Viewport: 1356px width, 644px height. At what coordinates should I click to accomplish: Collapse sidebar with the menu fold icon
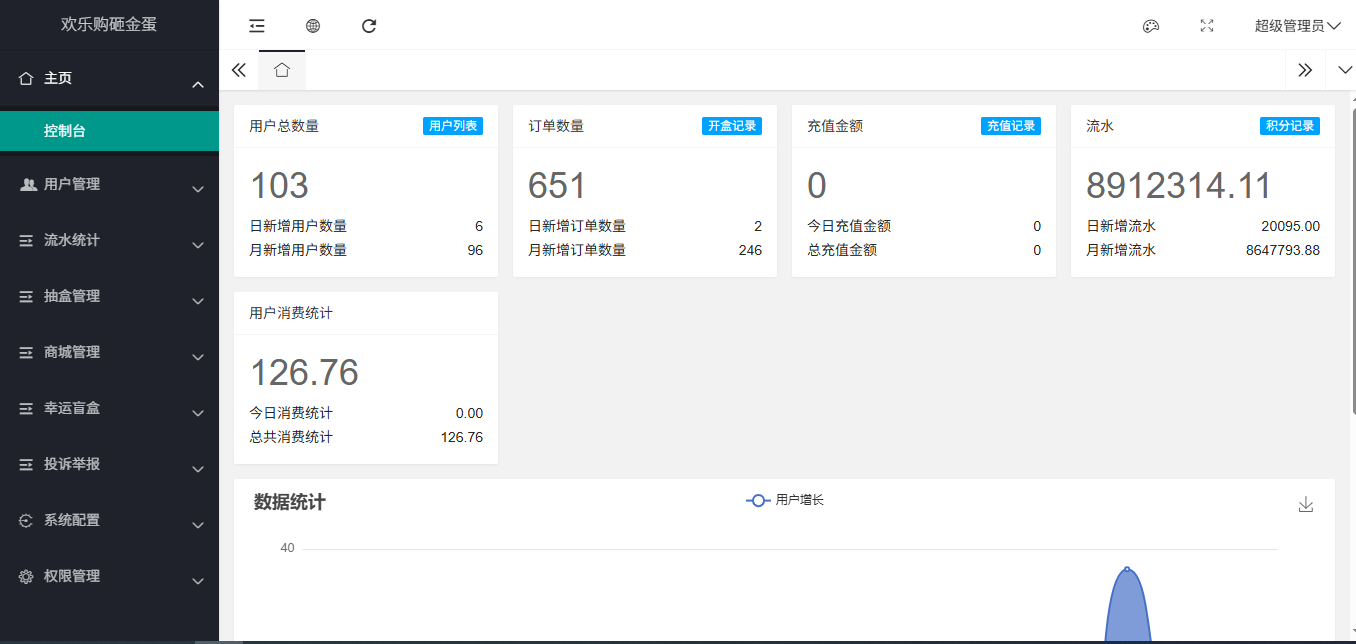[x=257, y=26]
